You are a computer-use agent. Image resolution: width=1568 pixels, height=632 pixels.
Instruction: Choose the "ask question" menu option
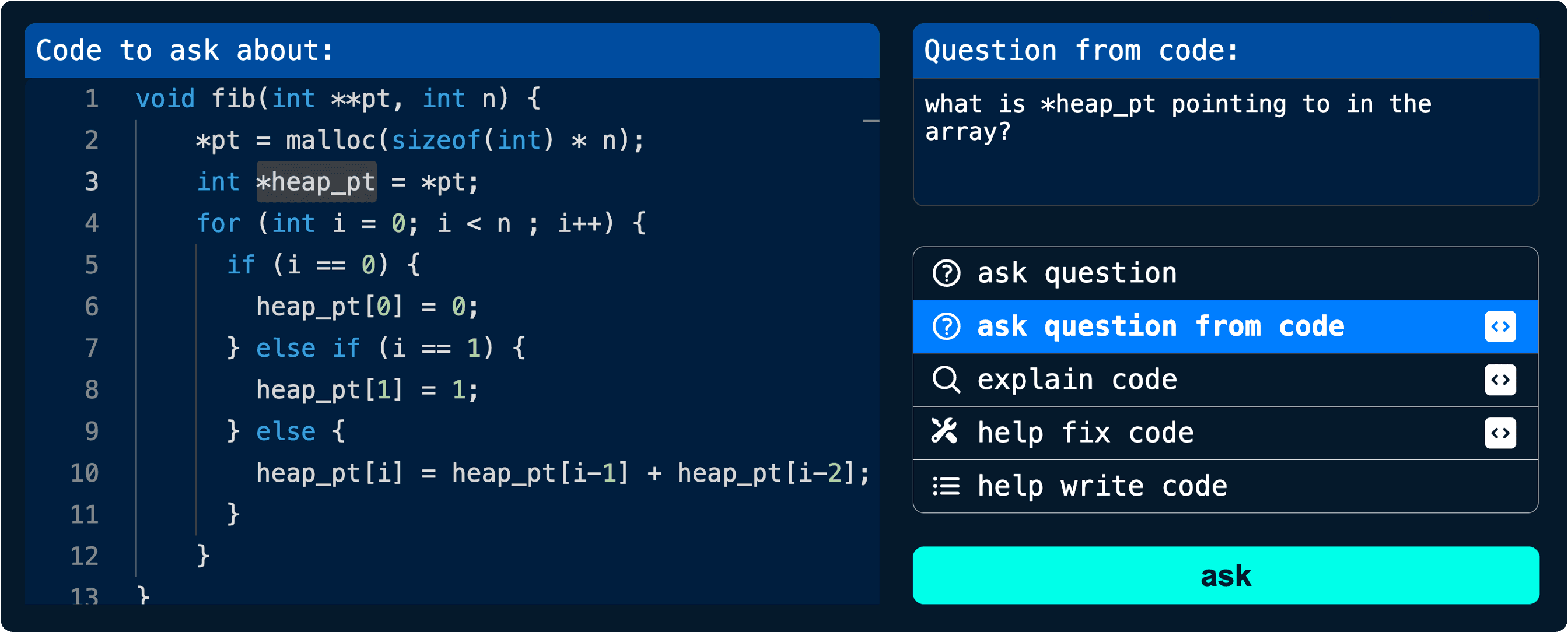(1077, 272)
